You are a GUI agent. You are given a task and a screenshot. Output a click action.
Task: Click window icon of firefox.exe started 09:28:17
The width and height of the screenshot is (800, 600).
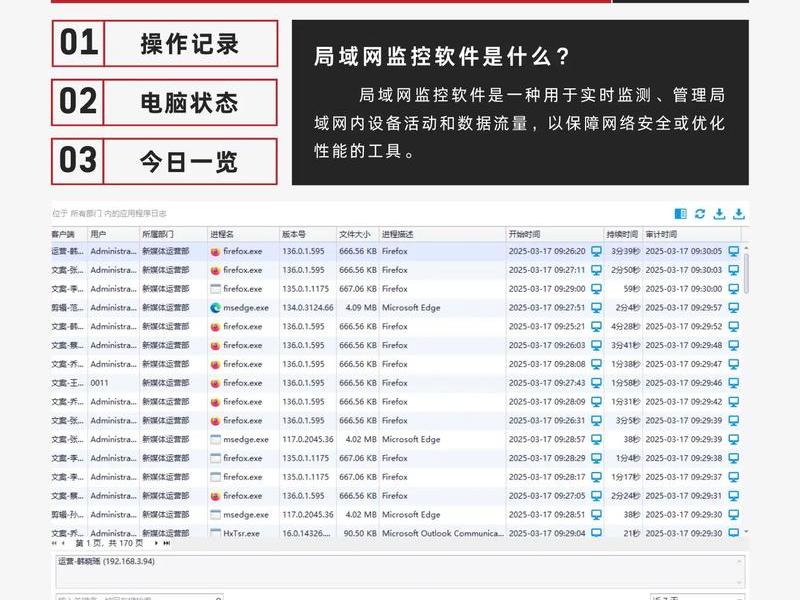[x=215, y=477]
